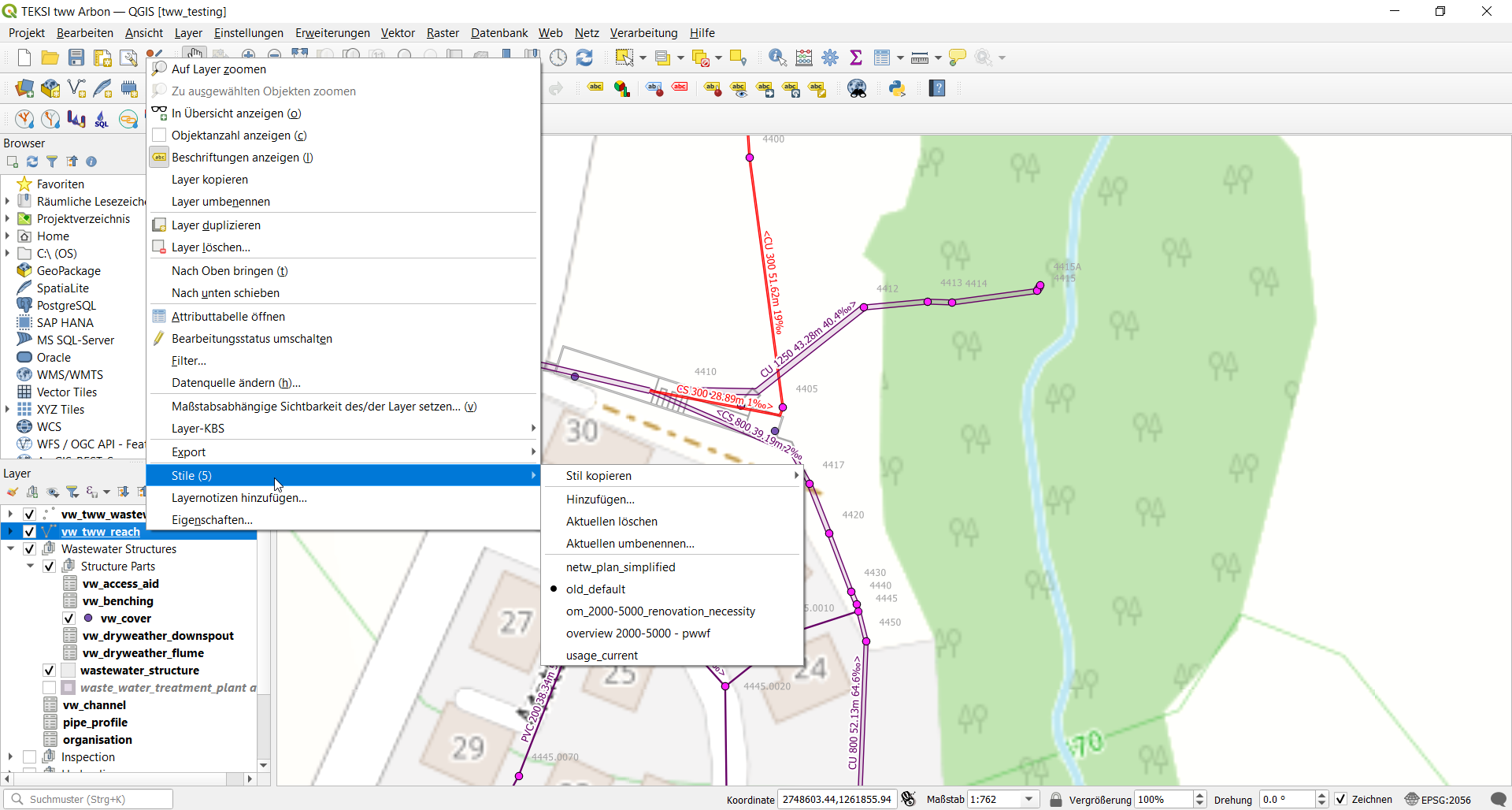Choose Attributtabelle öffnen from context menu
The image size is (1512, 810).
tap(343, 317)
